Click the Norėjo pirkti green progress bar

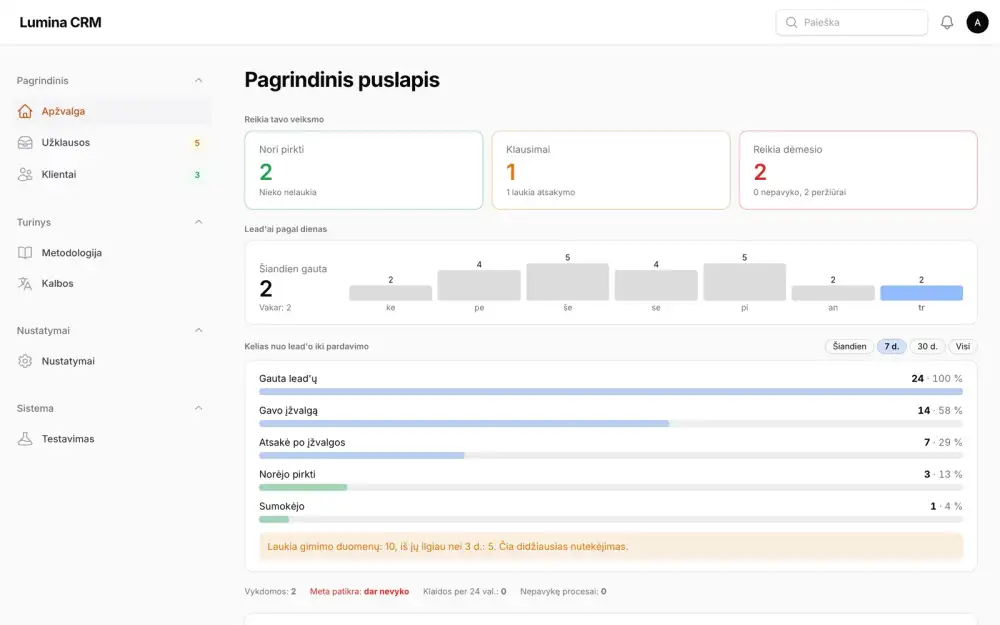click(x=303, y=487)
